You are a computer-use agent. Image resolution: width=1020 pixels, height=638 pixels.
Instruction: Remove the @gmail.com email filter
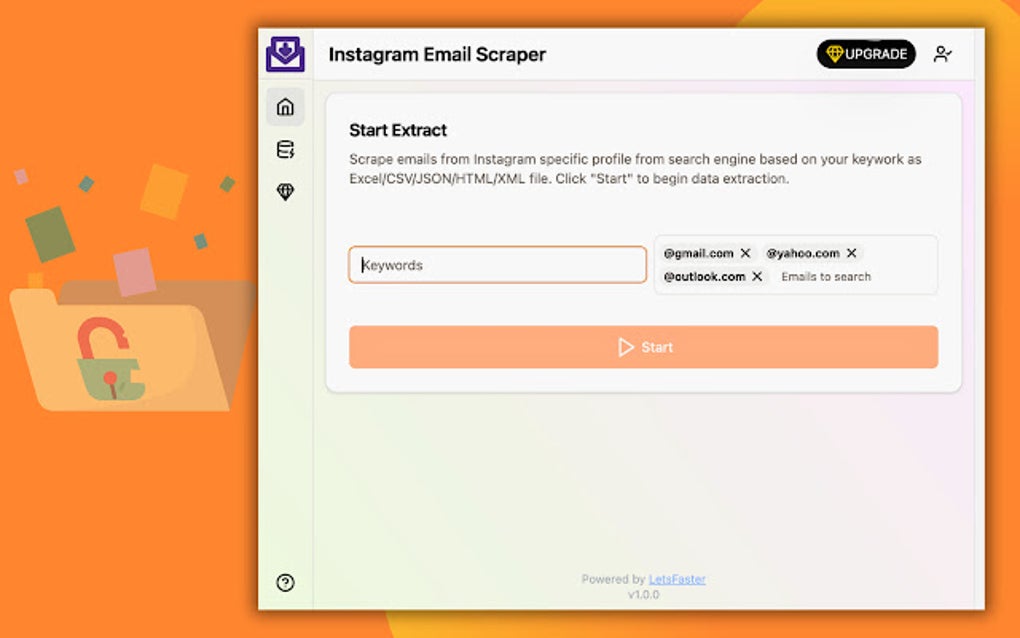tap(745, 253)
